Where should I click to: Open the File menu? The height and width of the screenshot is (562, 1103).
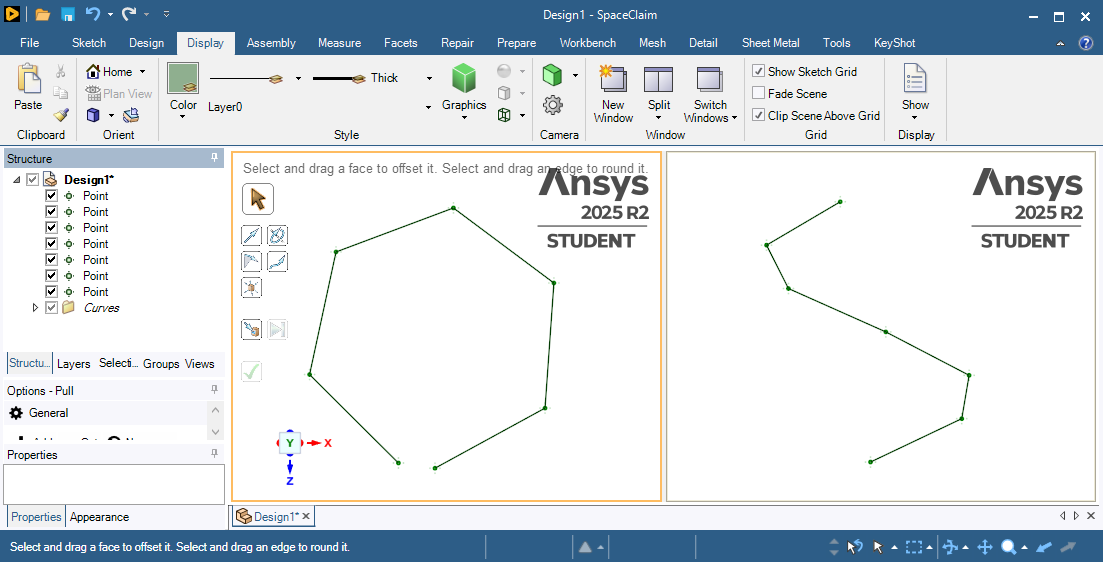[30, 43]
